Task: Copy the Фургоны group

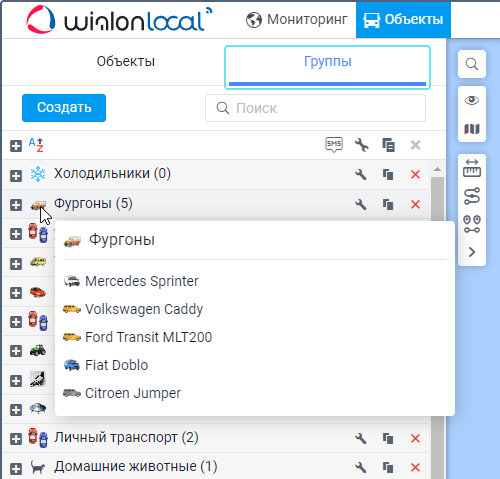Action: point(388,204)
